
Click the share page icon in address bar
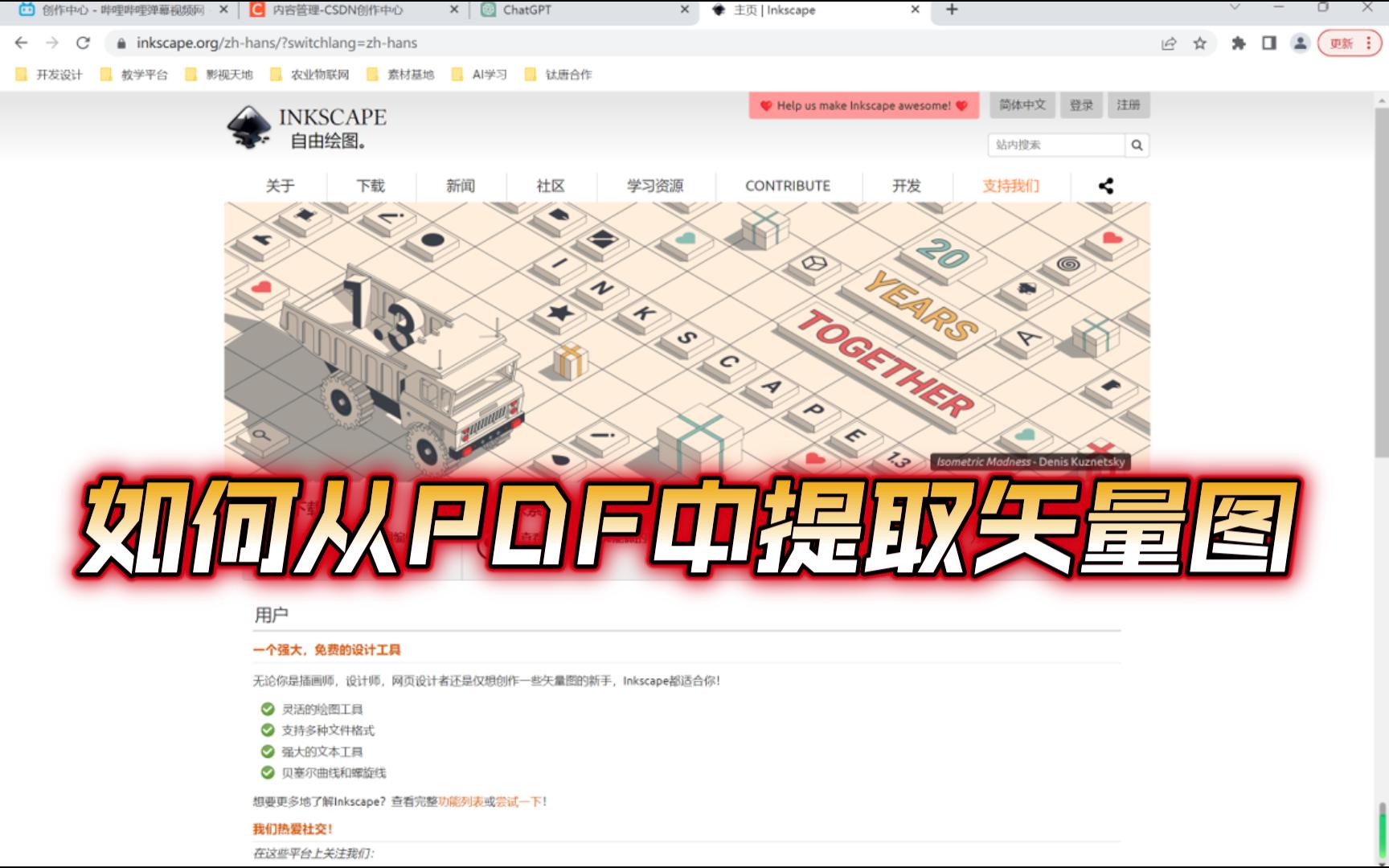tap(1169, 43)
